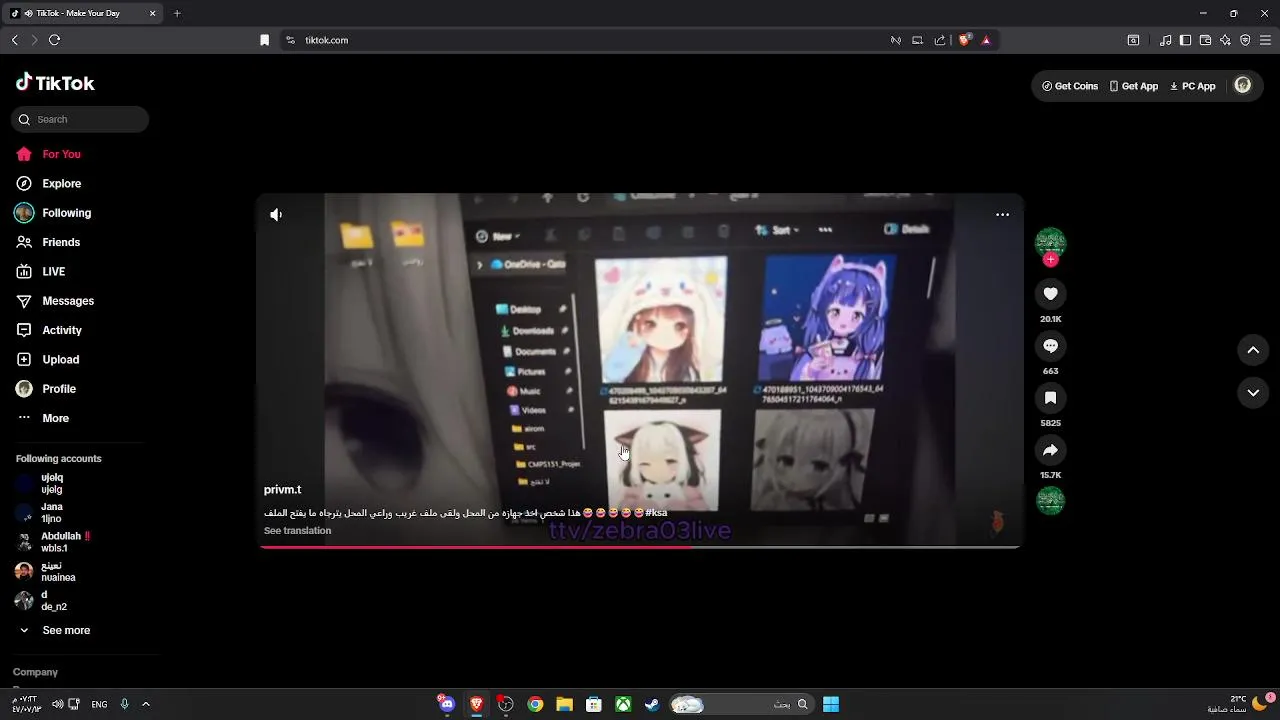Screen dimensions: 1280x720
Task: Go back with the browser back arrow
Action: click(14, 40)
